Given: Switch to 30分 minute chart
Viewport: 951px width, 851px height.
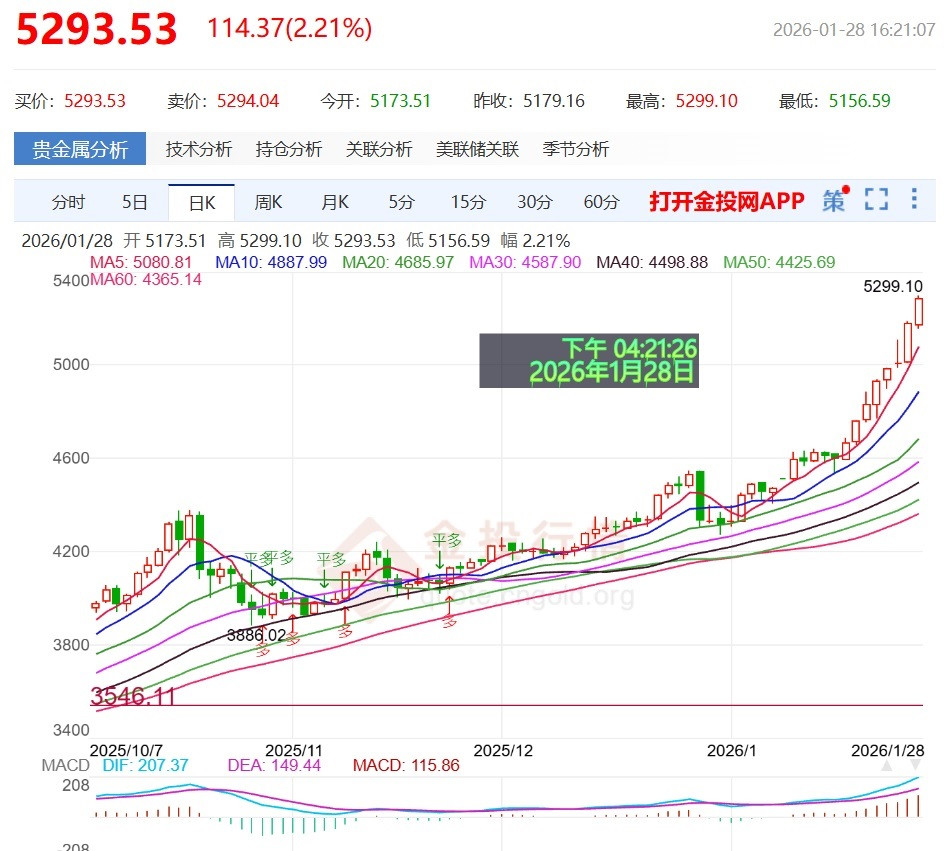Looking at the screenshot, I should pos(535,202).
